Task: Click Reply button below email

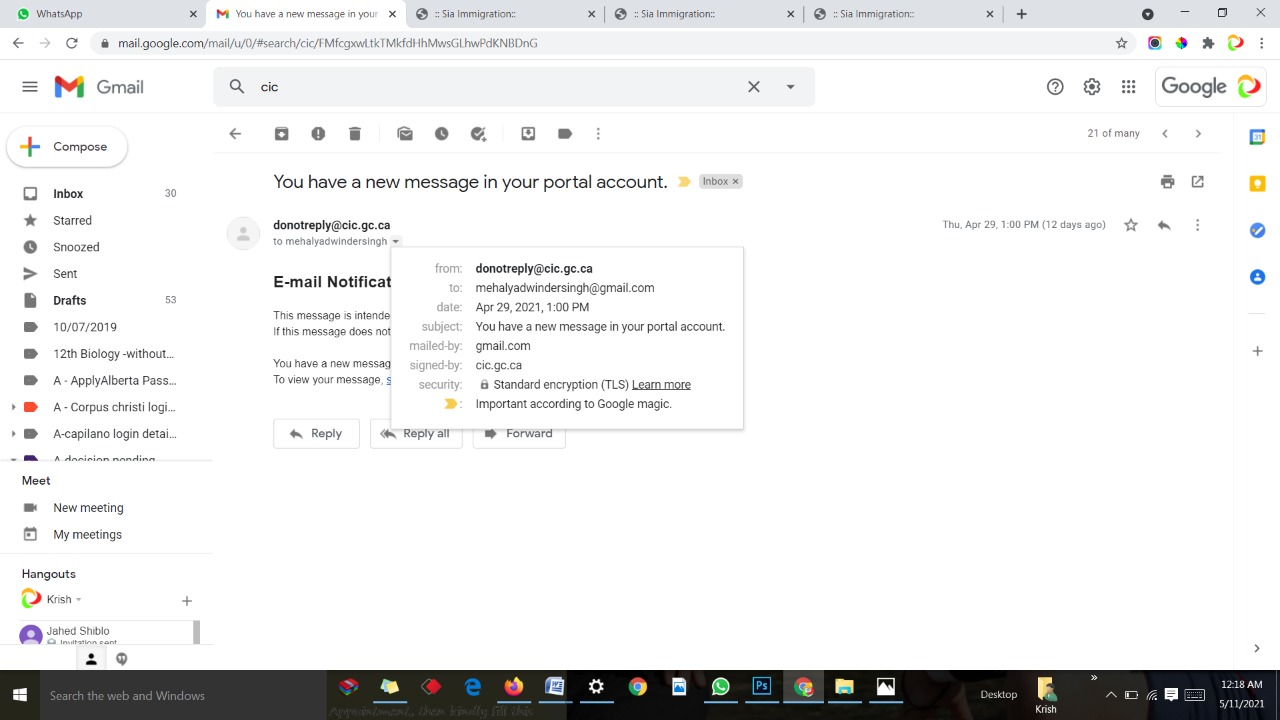Action: click(316, 433)
